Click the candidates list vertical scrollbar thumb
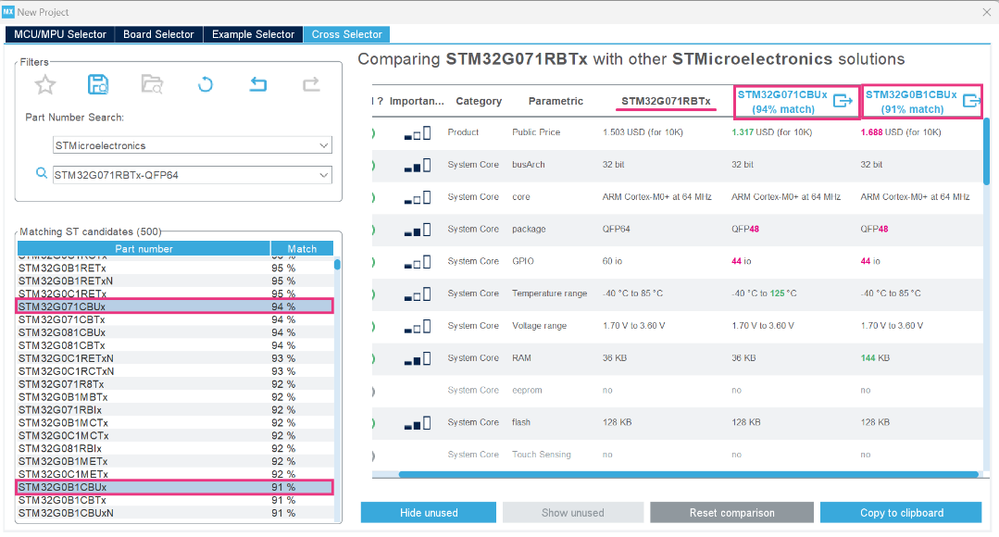This screenshot has width=999, height=537. [x=337, y=264]
